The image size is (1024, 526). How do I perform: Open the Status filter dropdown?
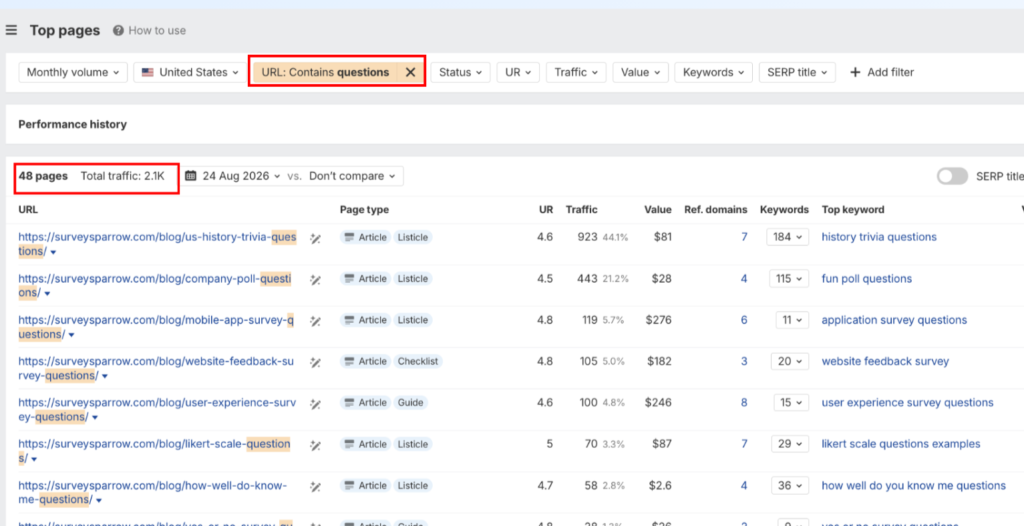coord(460,73)
